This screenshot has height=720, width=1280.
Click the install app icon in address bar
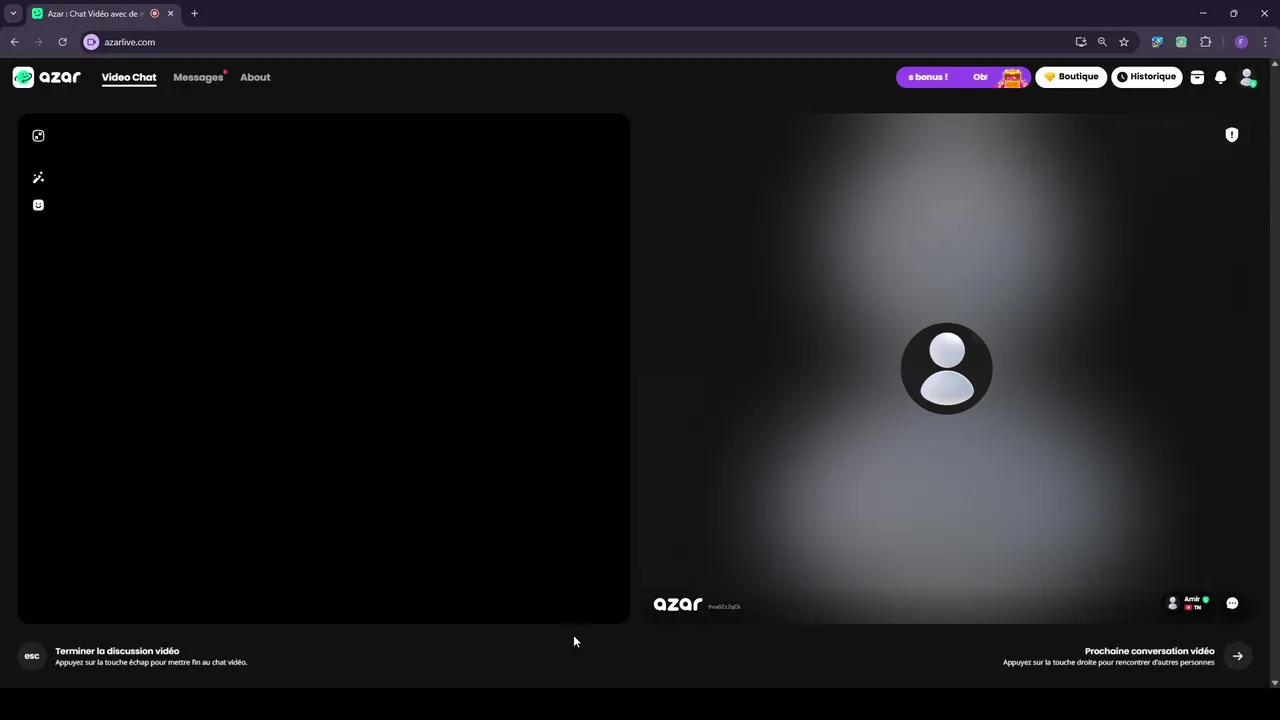coord(1081,42)
